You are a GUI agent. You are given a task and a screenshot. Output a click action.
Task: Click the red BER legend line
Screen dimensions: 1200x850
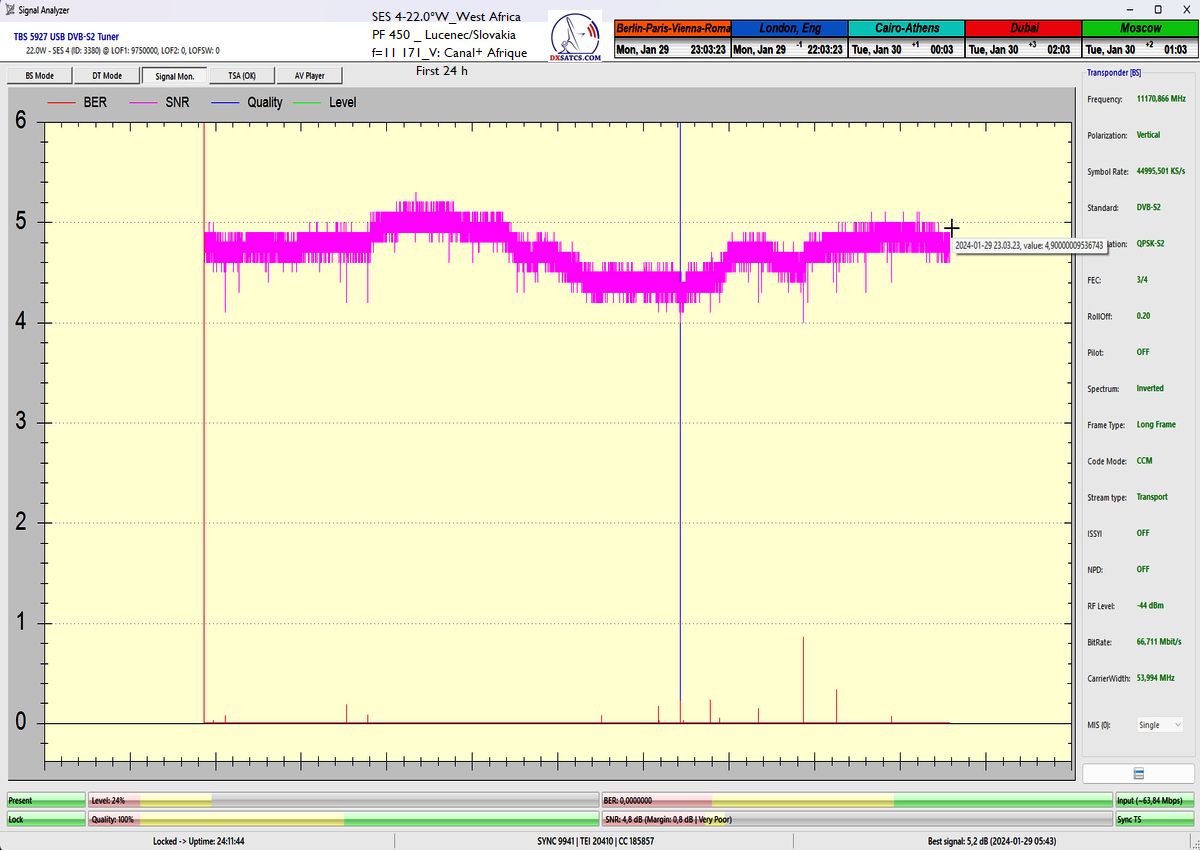pos(62,103)
